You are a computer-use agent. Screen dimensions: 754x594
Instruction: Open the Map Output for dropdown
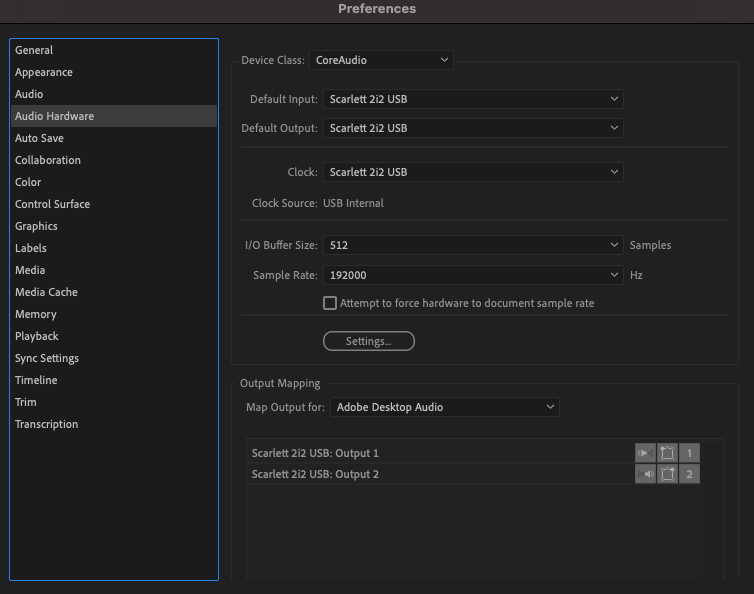(x=445, y=407)
